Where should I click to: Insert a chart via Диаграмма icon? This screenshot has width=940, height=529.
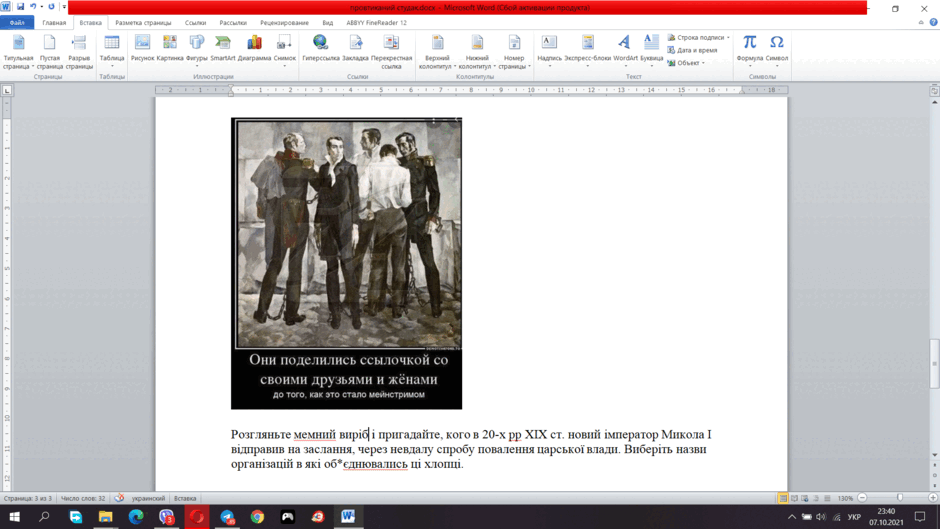[254, 49]
